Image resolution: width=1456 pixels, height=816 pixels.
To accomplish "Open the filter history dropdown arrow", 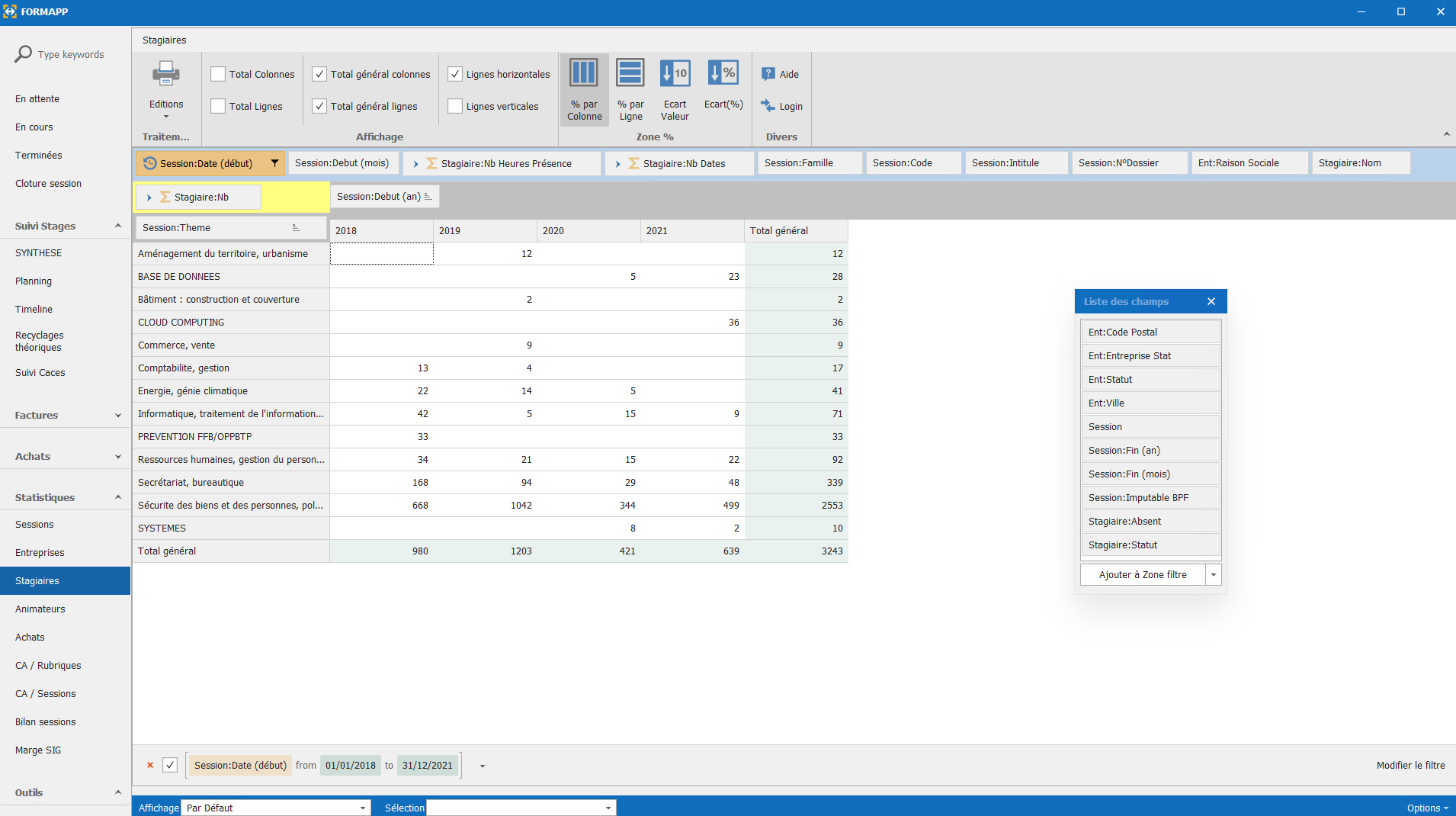I will (x=483, y=766).
